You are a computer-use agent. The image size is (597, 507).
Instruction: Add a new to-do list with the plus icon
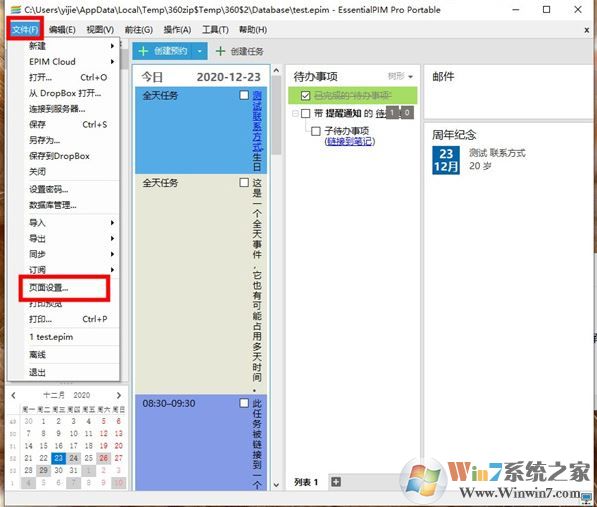[x=336, y=482]
